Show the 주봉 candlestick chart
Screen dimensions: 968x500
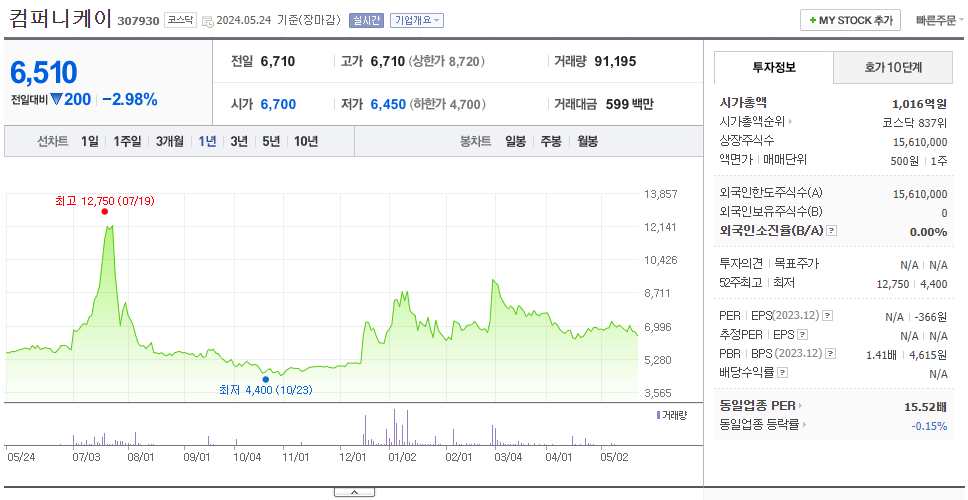click(551, 141)
